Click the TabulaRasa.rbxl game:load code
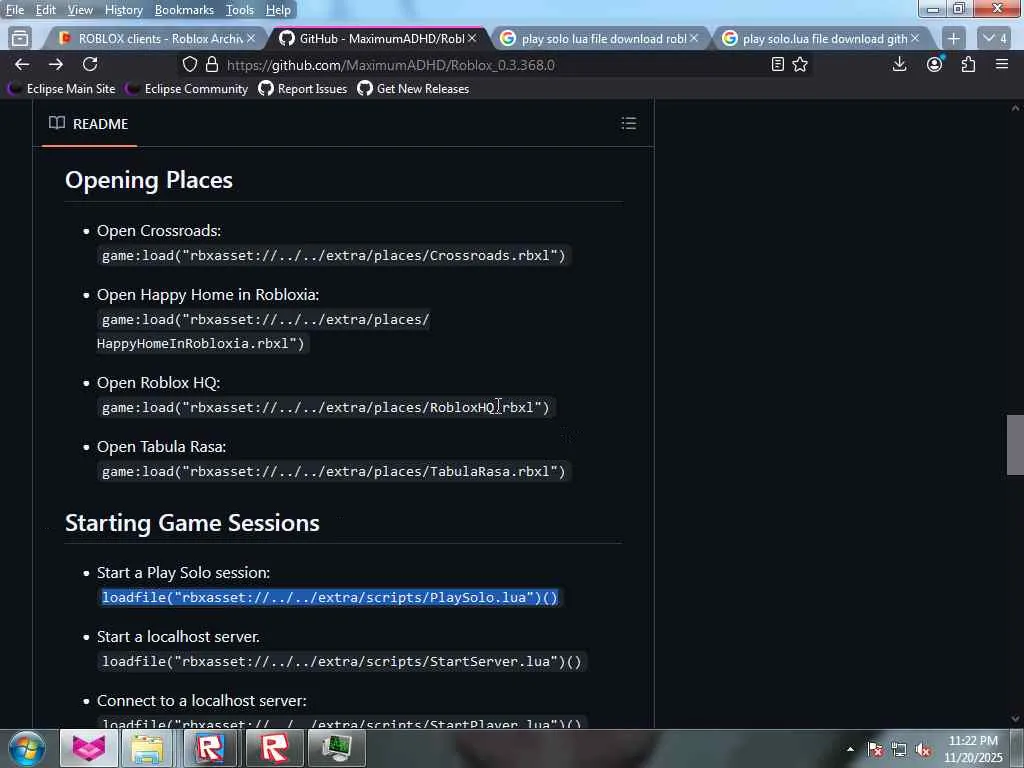The height and width of the screenshot is (768, 1024). pyautogui.click(x=334, y=472)
